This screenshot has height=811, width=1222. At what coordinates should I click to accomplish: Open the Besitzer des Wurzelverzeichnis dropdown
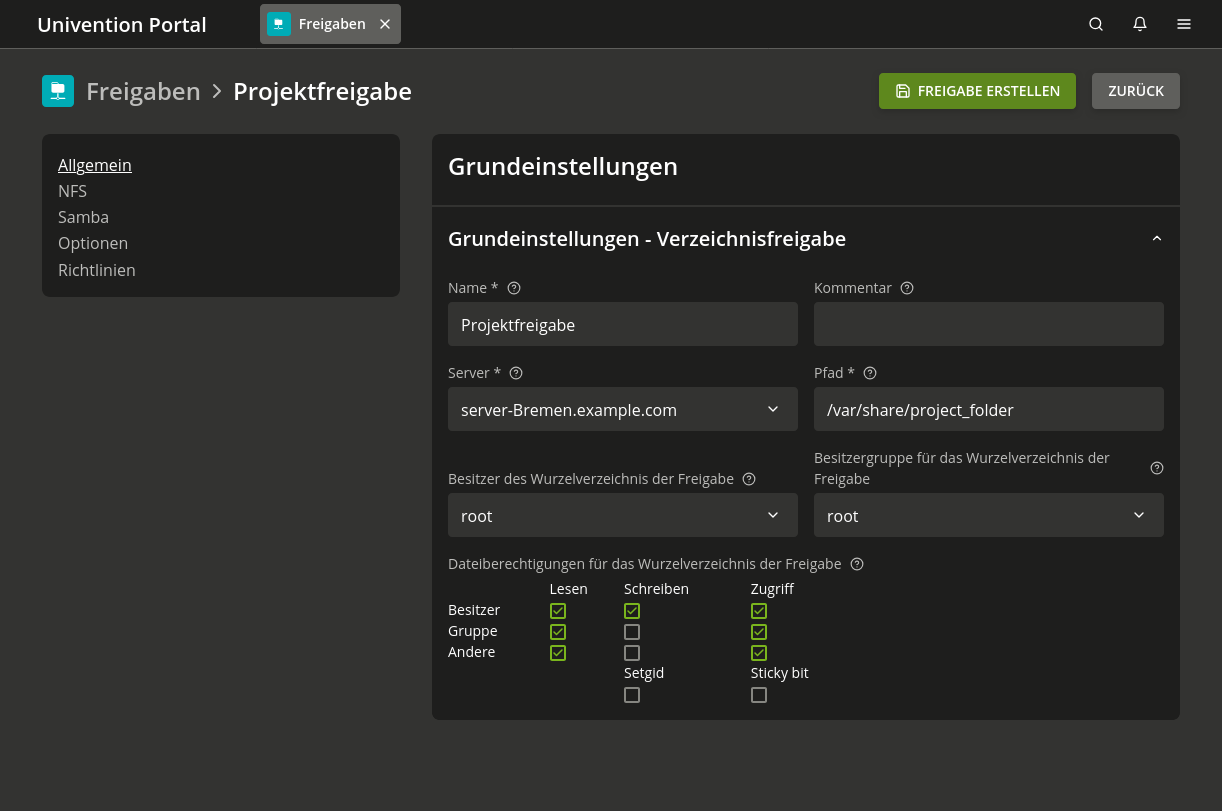click(x=622, y=515)
